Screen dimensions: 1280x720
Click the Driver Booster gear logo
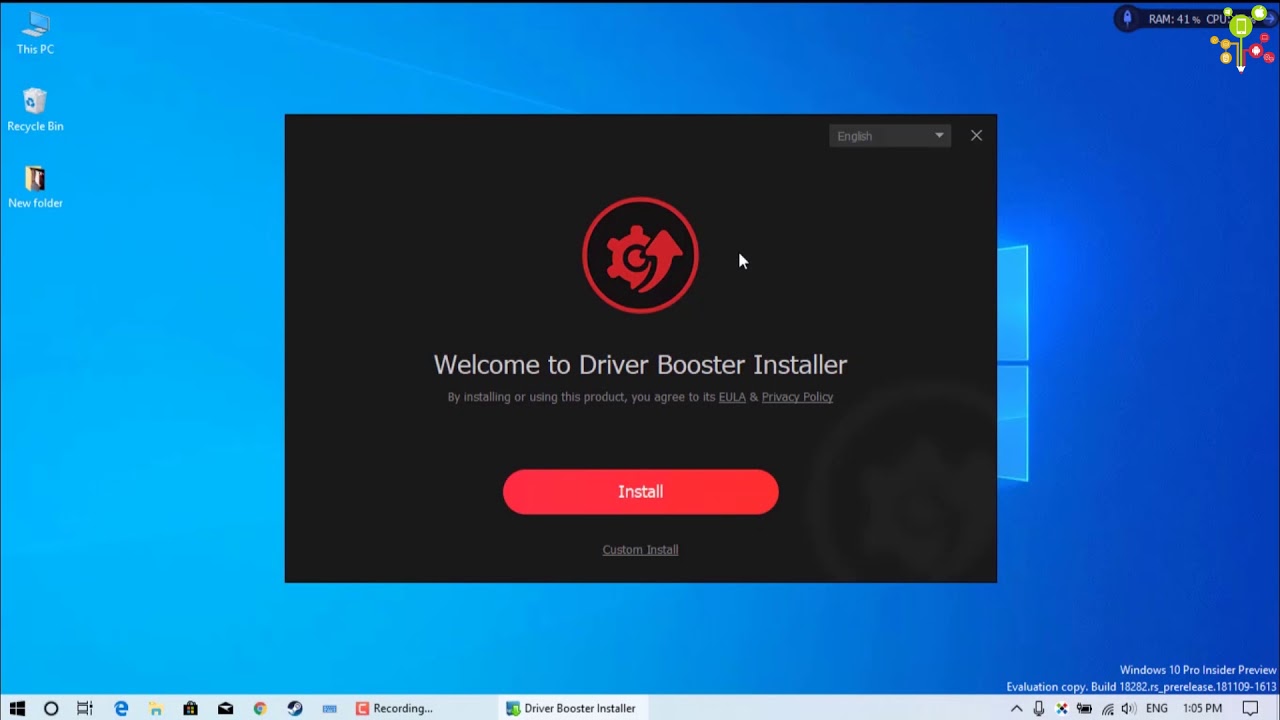coord(640,255)
